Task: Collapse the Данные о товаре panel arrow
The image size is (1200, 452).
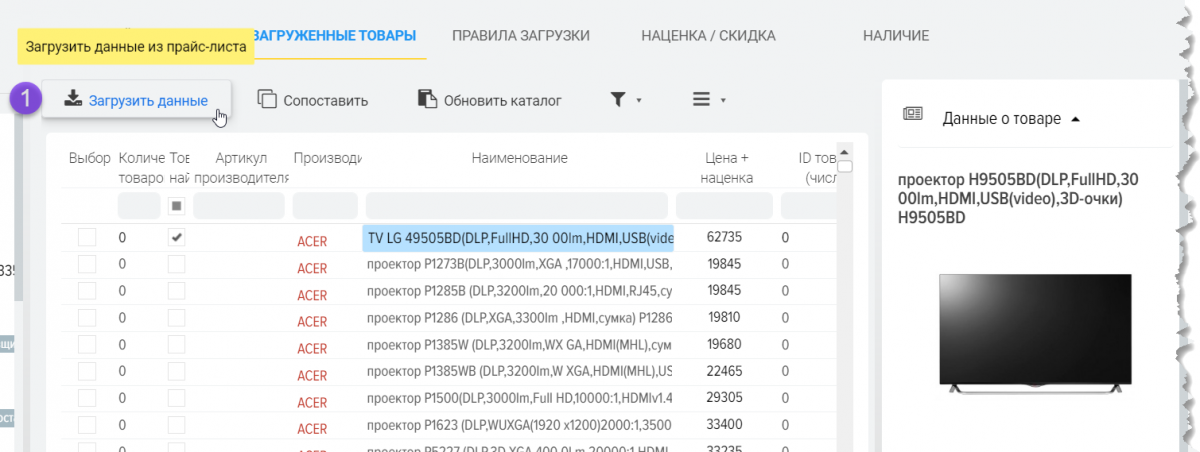Action: pos(1075,119)
